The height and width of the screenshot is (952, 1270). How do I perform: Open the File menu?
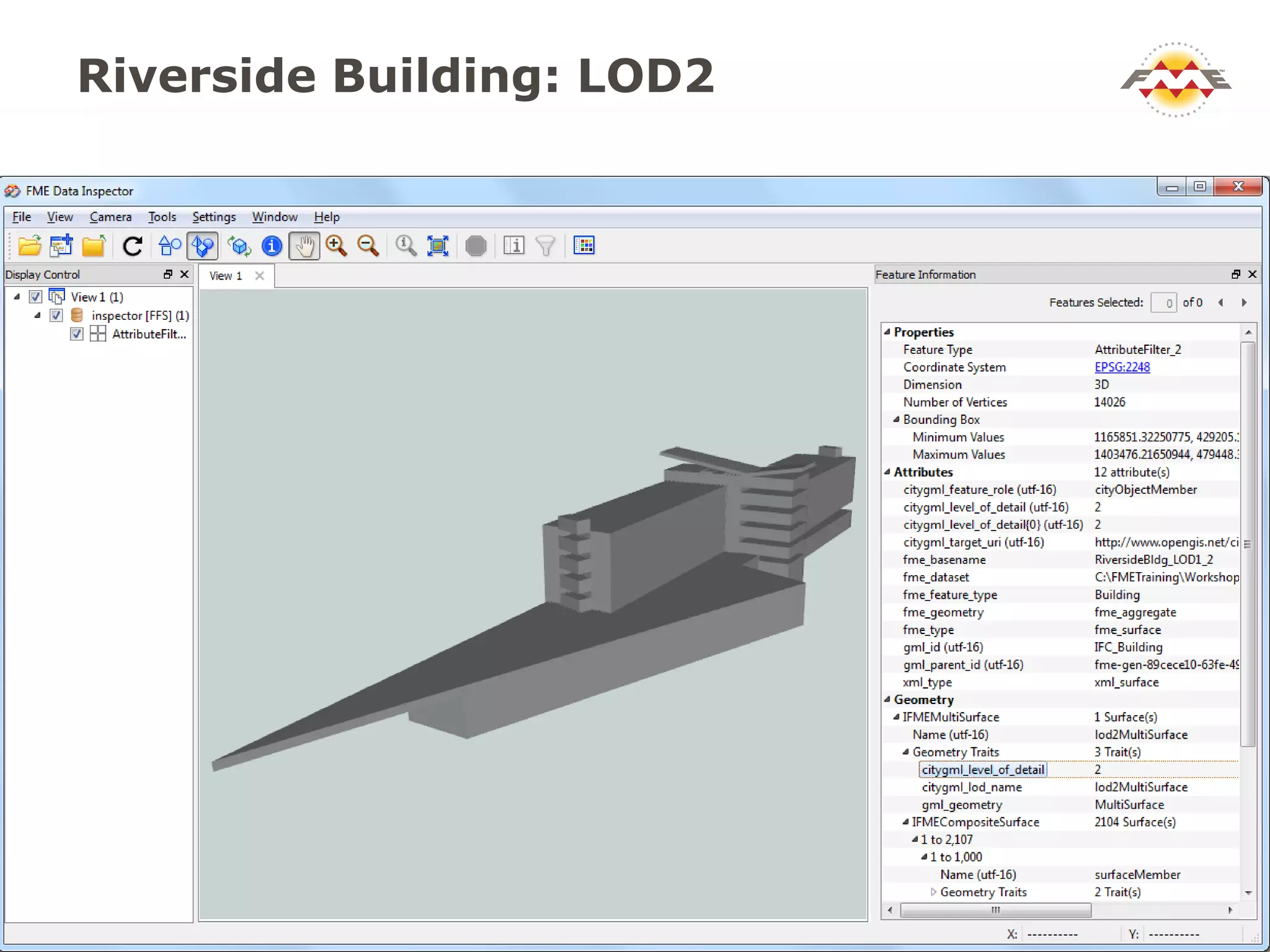click(22, 217)
